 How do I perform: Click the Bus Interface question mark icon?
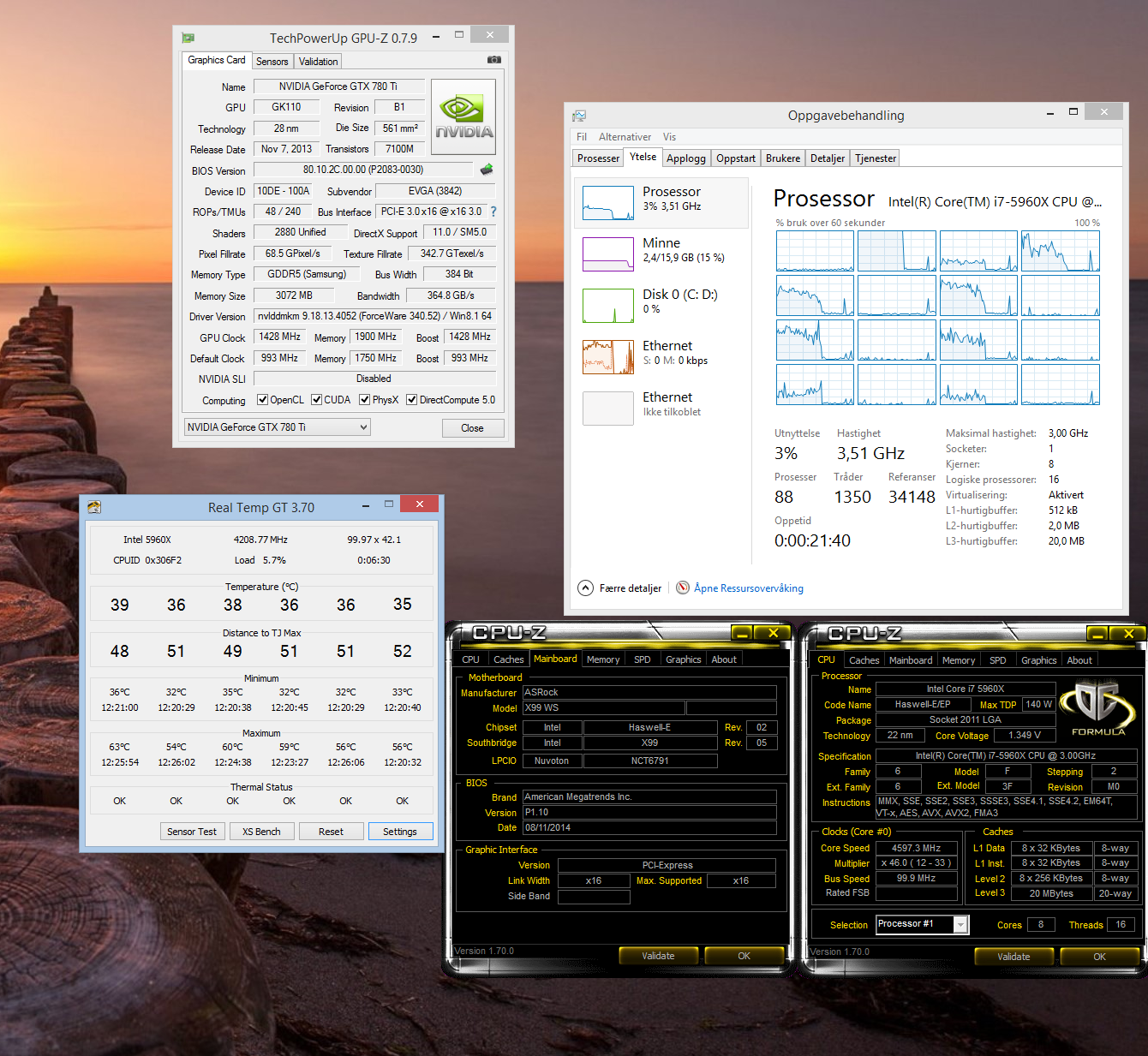493,212
